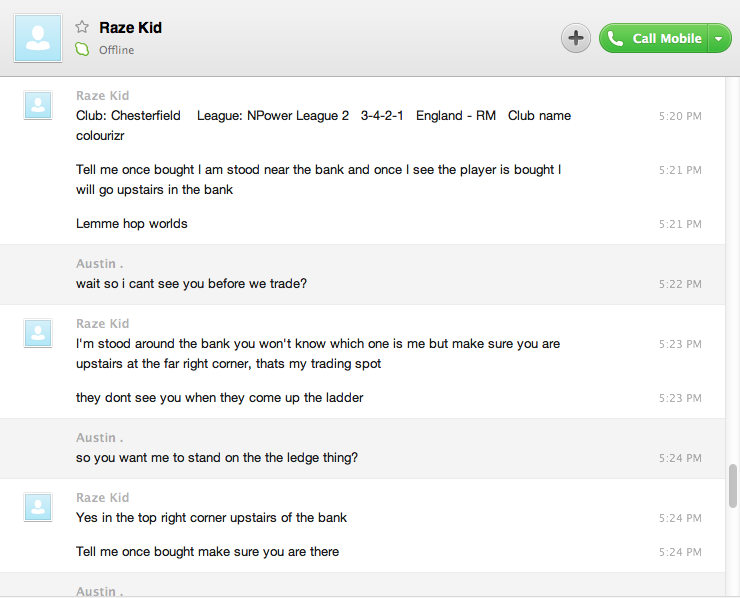Select the "Lemme hop worlds" message
740x598 pixels.
(132, 224)
